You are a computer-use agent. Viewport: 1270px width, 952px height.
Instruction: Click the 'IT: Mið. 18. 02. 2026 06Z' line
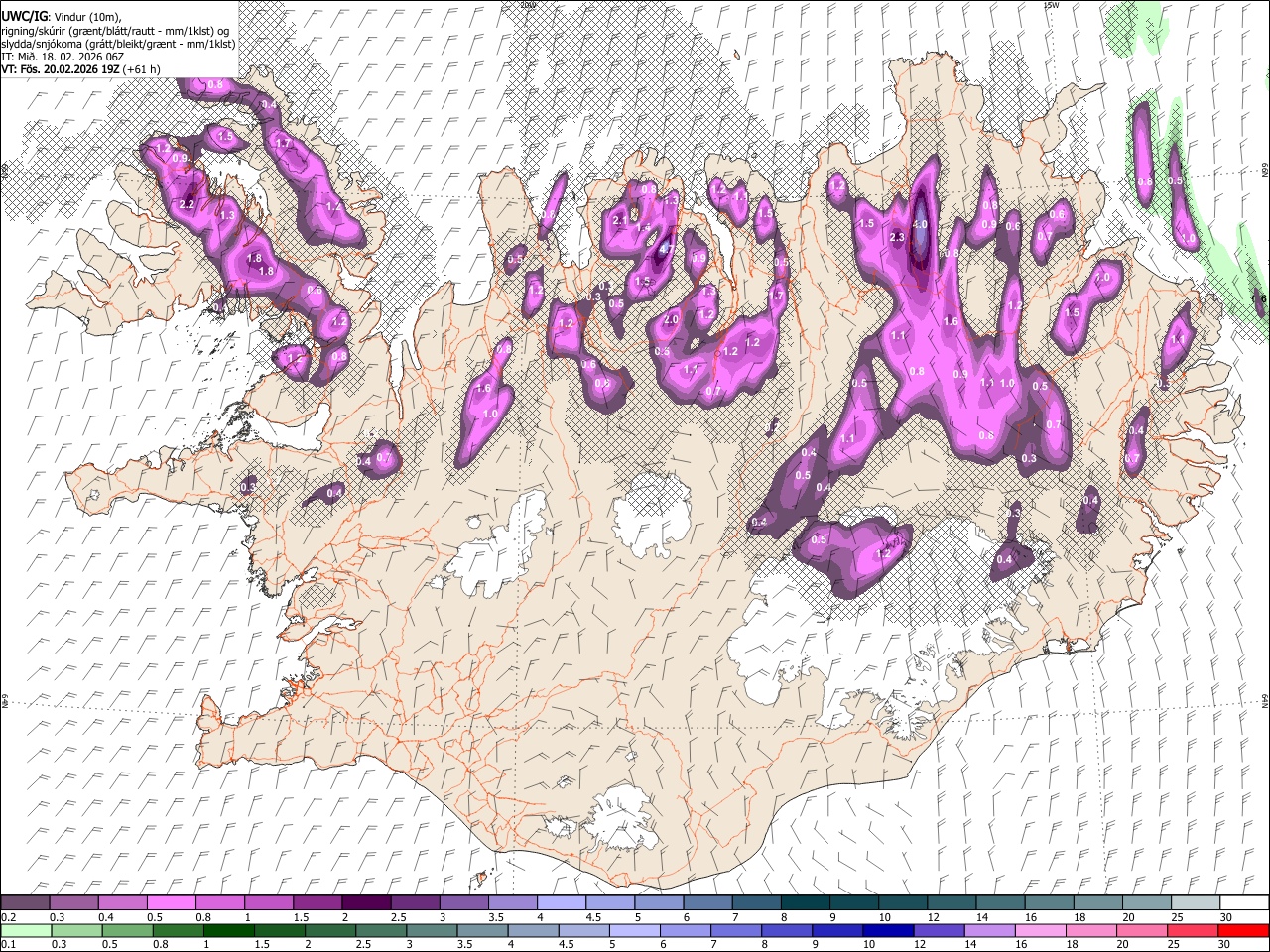63,57
